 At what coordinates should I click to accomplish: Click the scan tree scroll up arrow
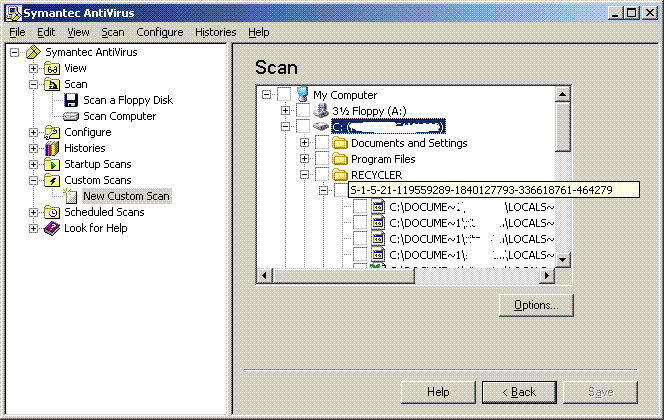click(x=562, y=94)
